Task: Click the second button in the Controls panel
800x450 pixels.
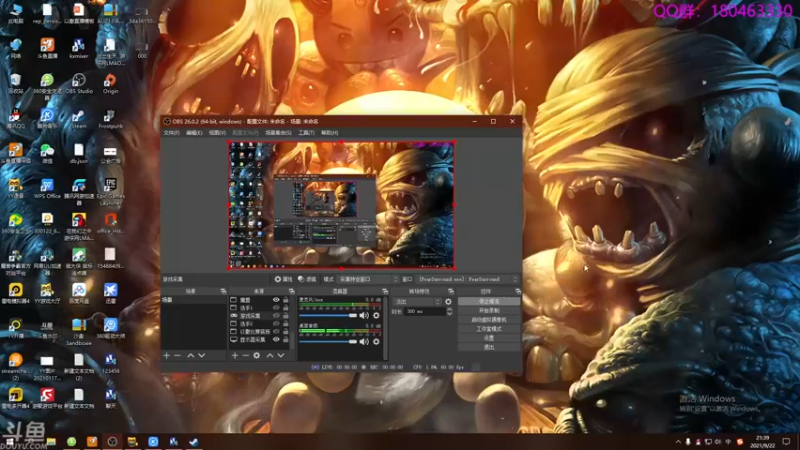Action: pos(489,311)
